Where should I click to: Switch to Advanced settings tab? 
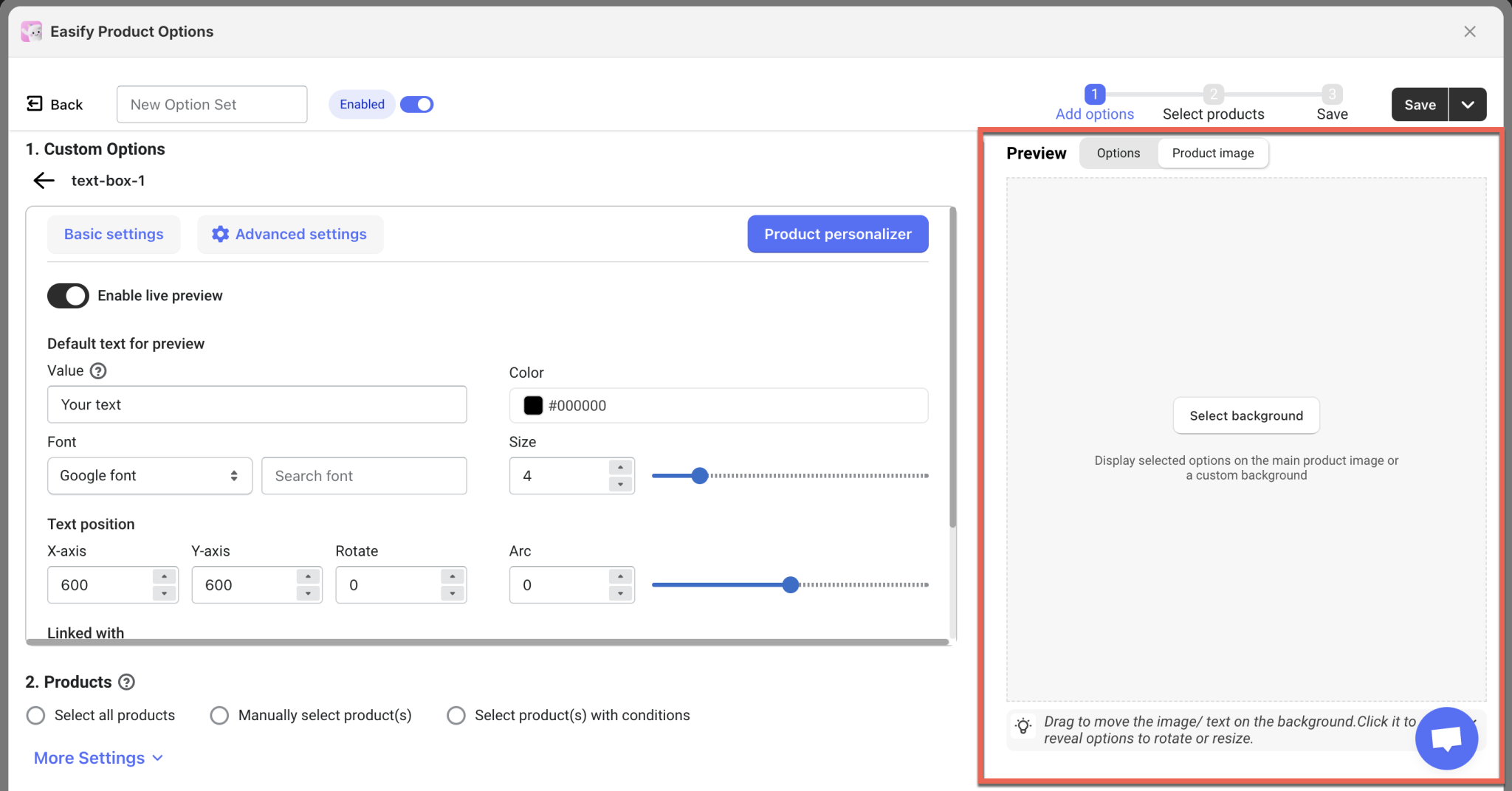[290, 235]
